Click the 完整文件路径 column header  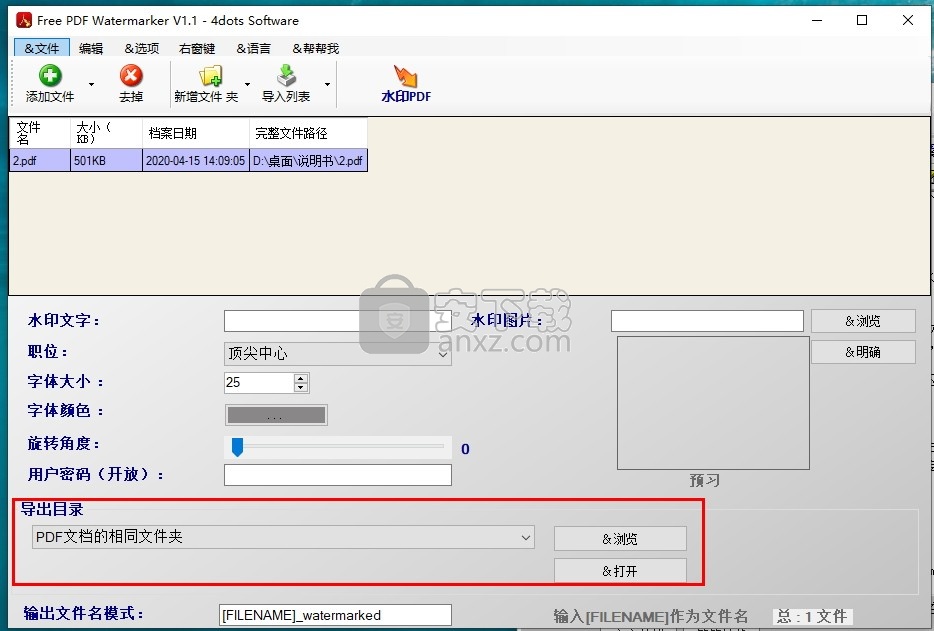tap(308, 133)
